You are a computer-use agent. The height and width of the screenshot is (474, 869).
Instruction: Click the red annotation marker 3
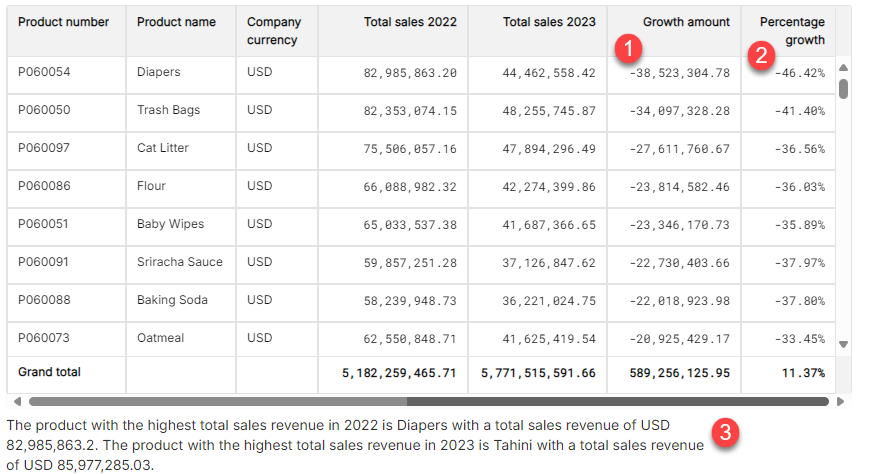point(729,431)
